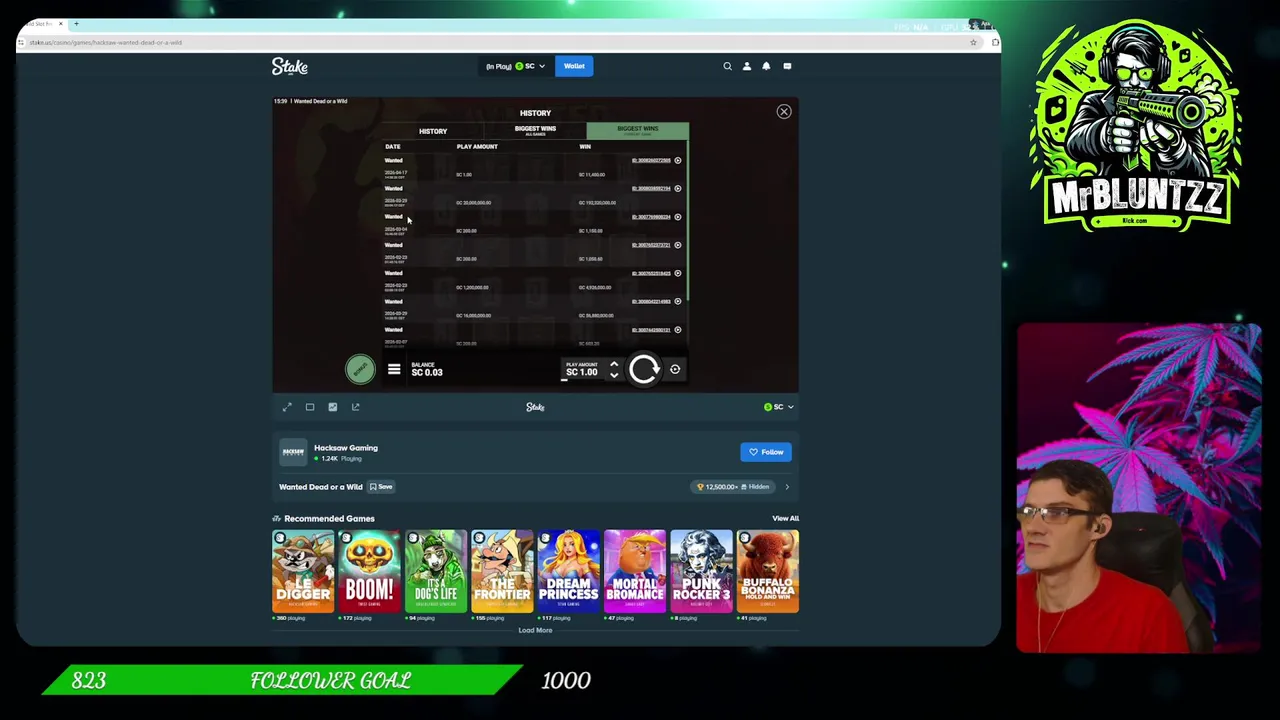The image size is (1280, 720).
Task: Open win ID ending 272505 link
Action: point(651,160)
